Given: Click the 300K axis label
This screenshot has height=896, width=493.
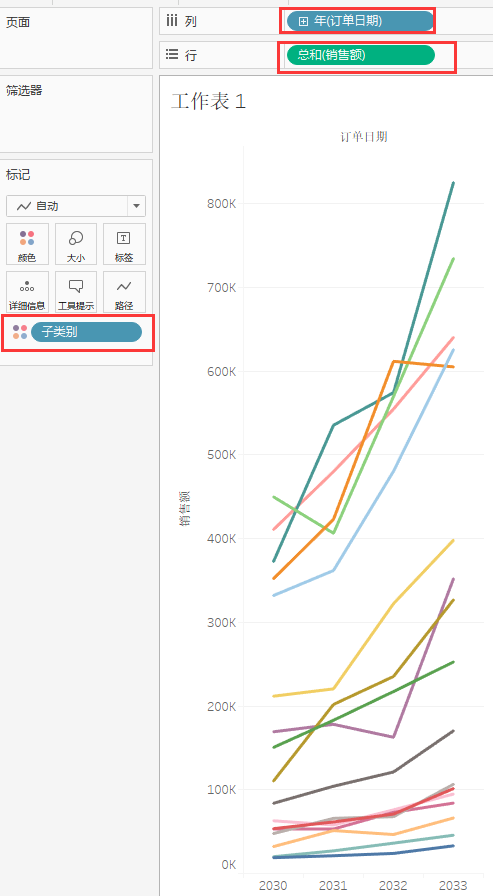Looking at the screenshot, I should pos(221,622).
